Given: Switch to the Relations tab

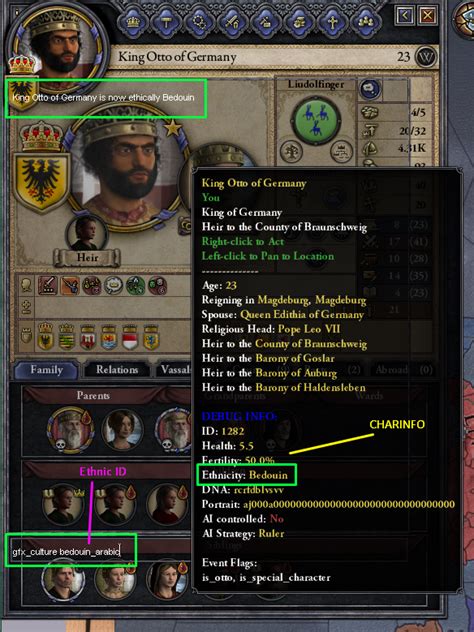Looking at the screenshot, I should coord(117,370).
